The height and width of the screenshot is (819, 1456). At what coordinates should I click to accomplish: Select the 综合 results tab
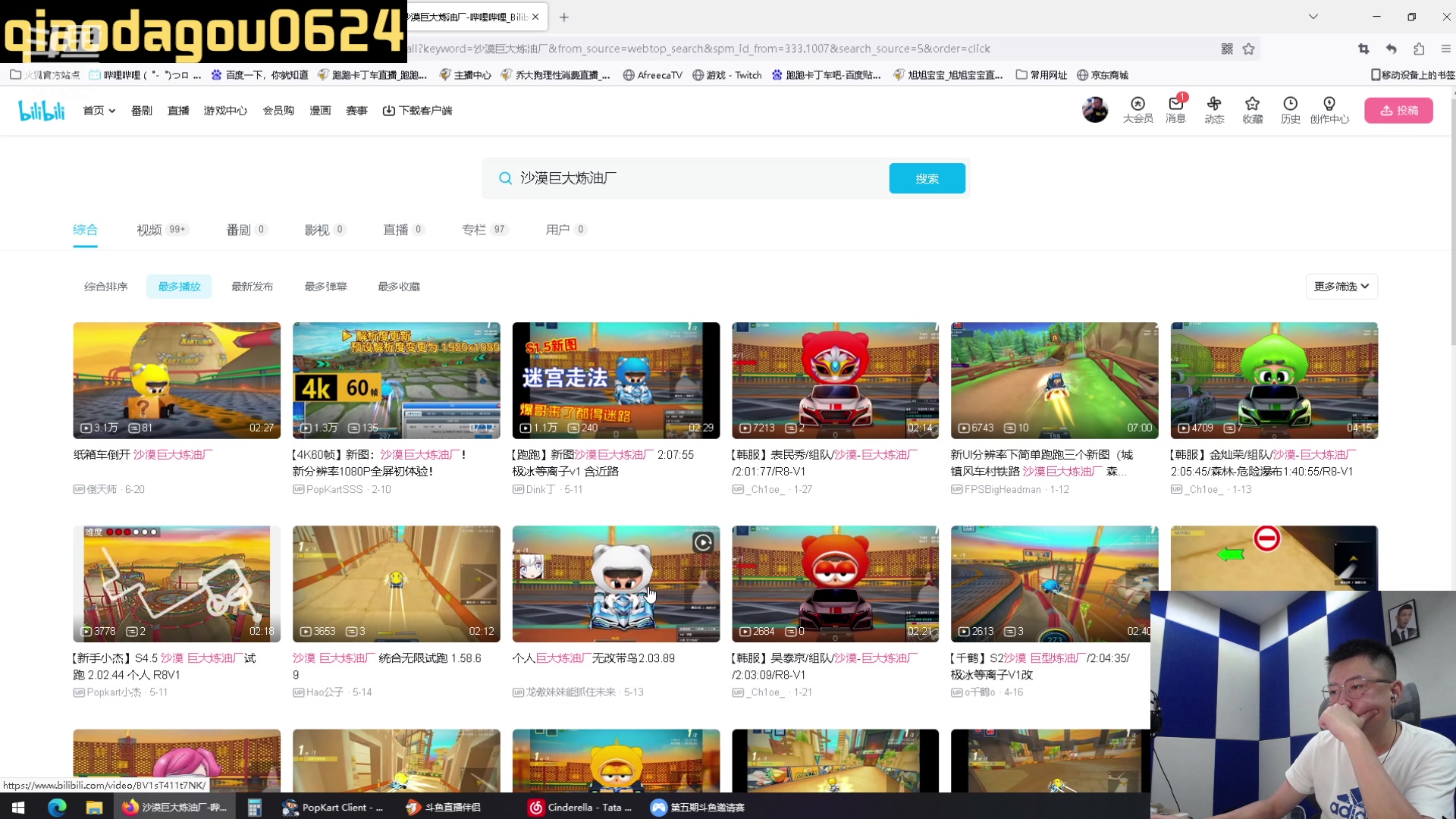[x=85, y=230]
